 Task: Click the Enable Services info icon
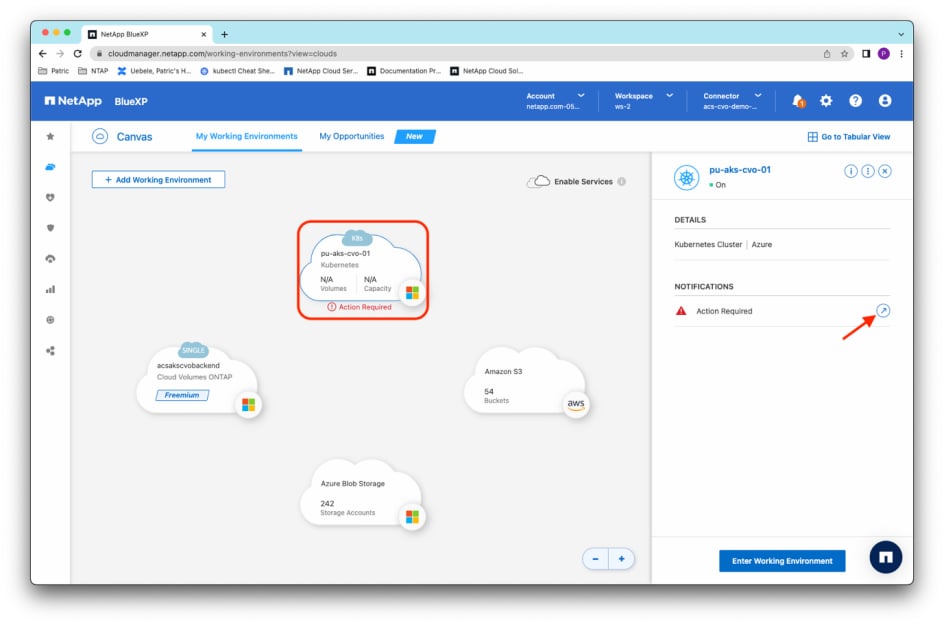coord(621,181)
